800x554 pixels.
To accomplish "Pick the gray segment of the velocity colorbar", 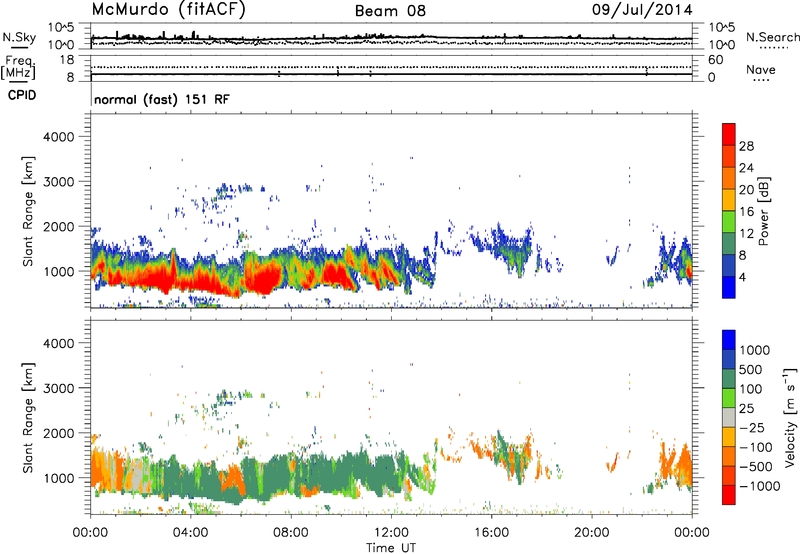I will click(729, 417).
